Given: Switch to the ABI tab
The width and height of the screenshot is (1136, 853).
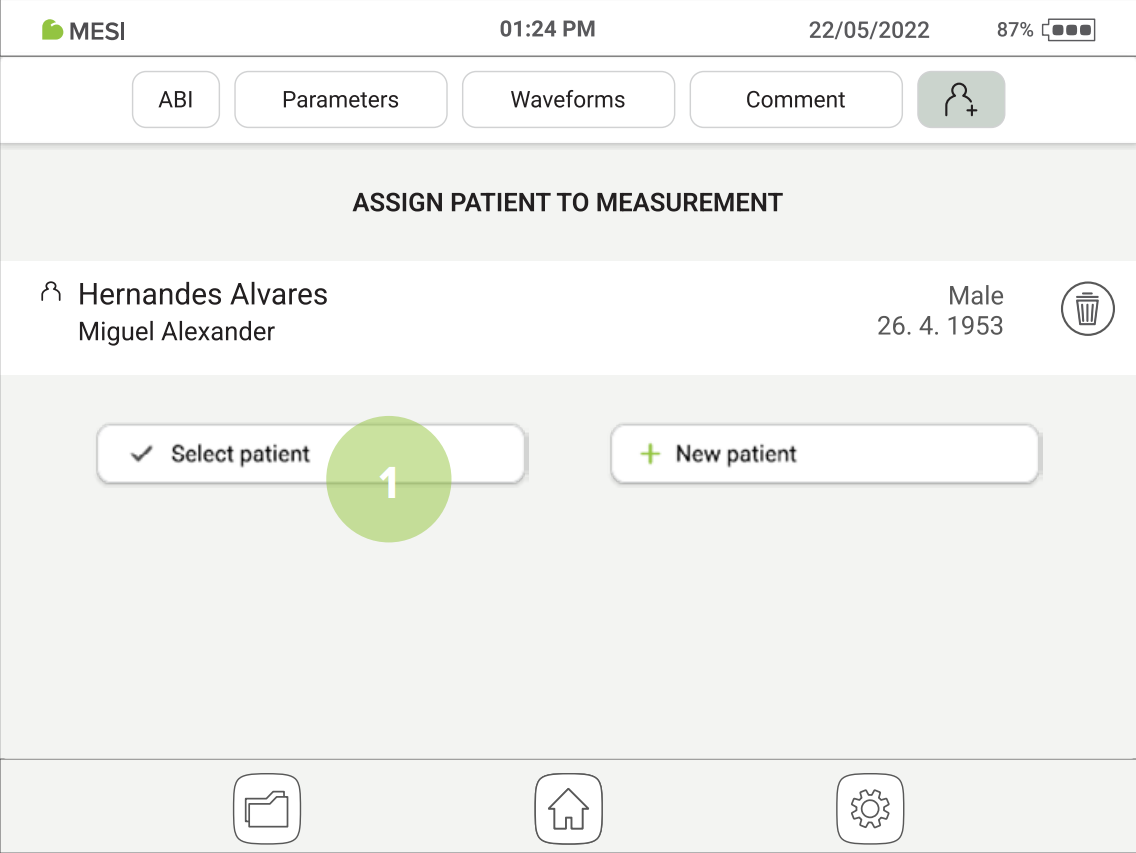Looking at the screenshot, I should (x=175, y=99).
